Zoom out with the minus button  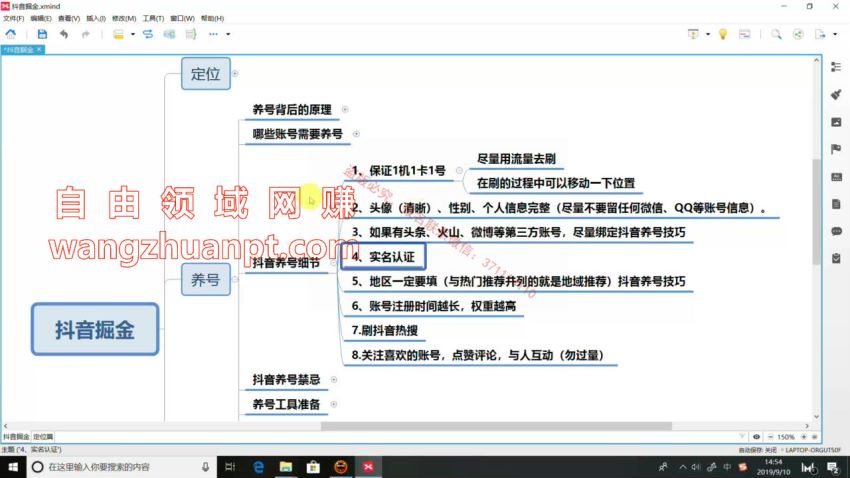[x=770, y=436]
